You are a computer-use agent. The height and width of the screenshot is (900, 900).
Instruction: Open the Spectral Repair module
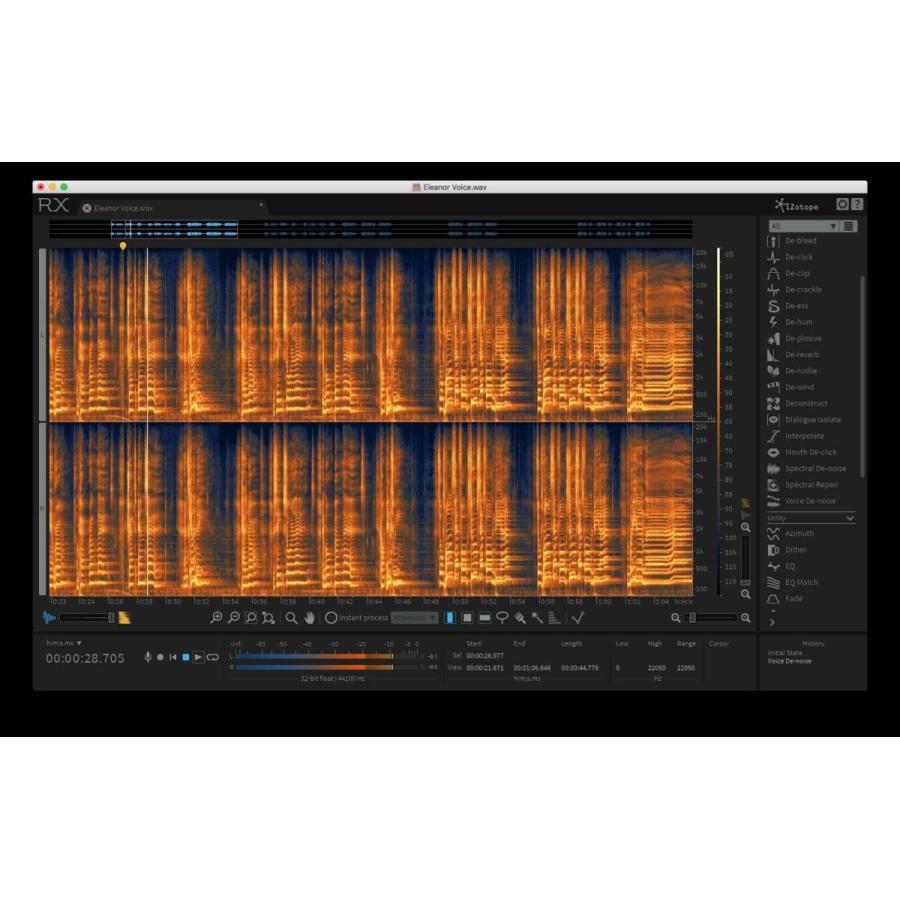pyautogui.click(x=803, y=485)
